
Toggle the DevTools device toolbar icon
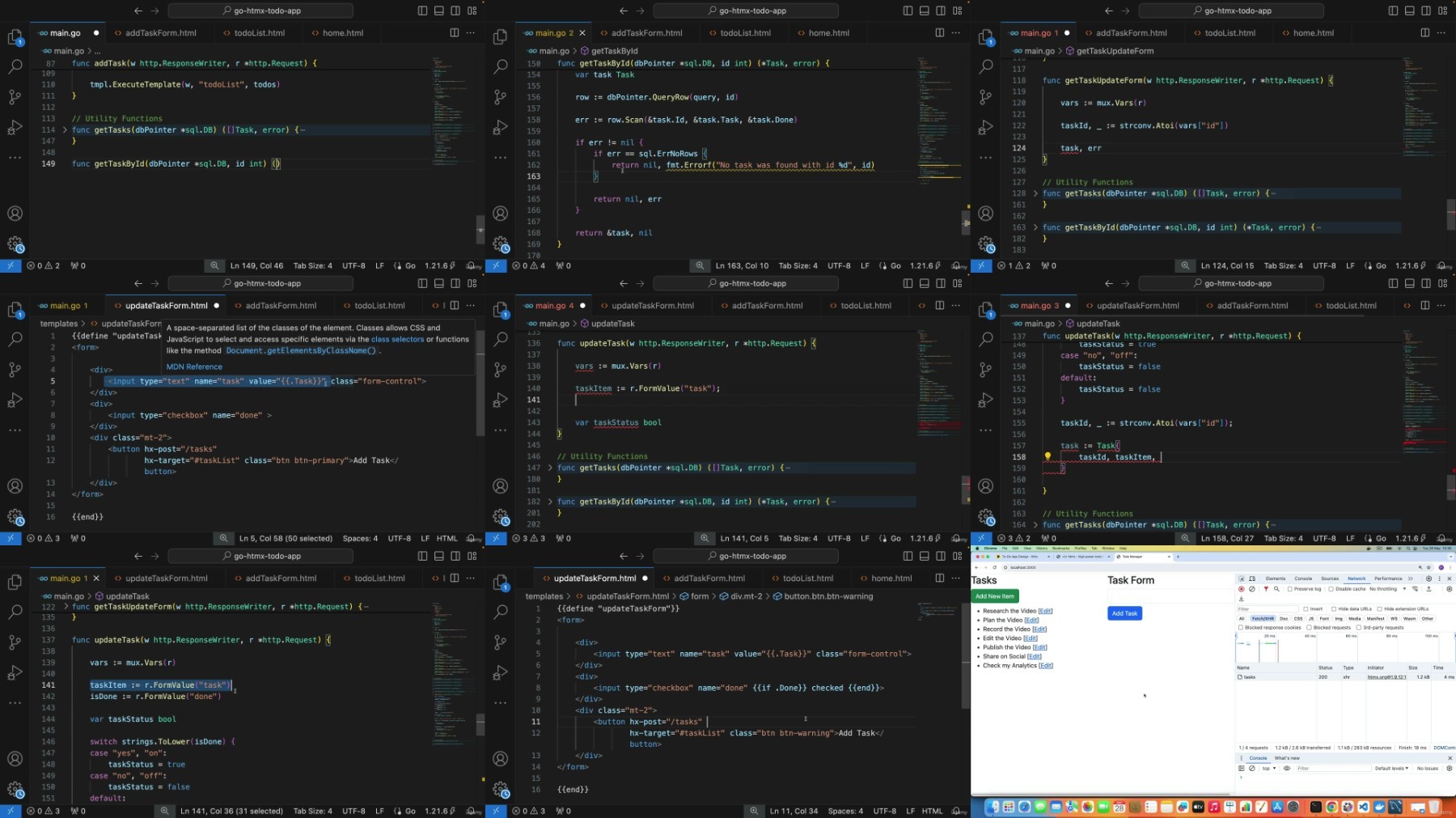click(x=1252, y=579)
